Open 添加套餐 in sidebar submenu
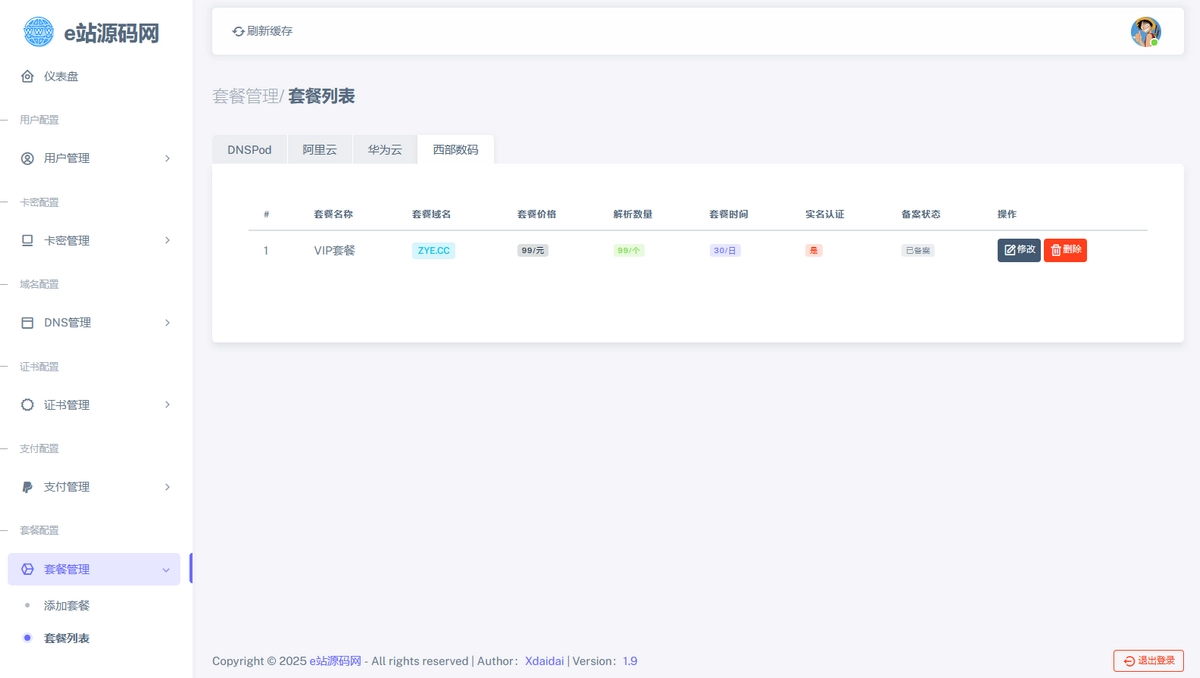 [67, 606]
